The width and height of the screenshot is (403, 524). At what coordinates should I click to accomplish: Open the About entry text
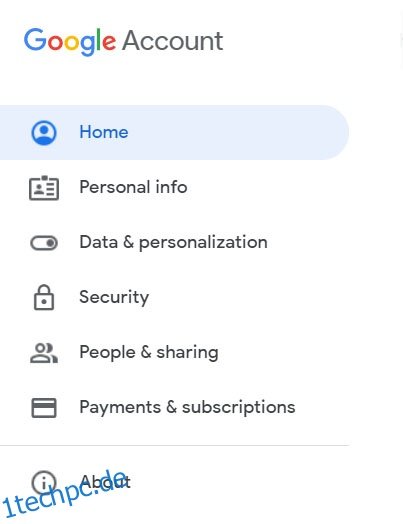[x=105, y=482]
